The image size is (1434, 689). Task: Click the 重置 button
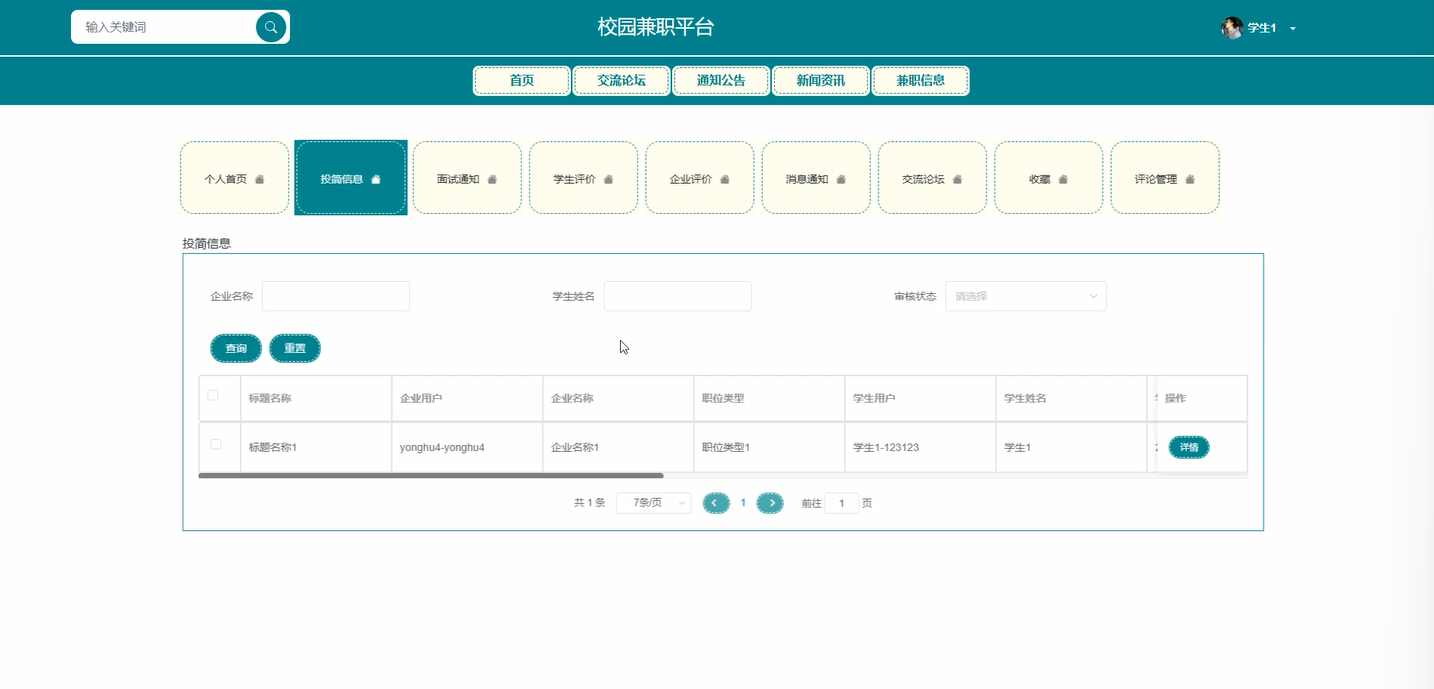pyautogui.click(x=295, y=348)
